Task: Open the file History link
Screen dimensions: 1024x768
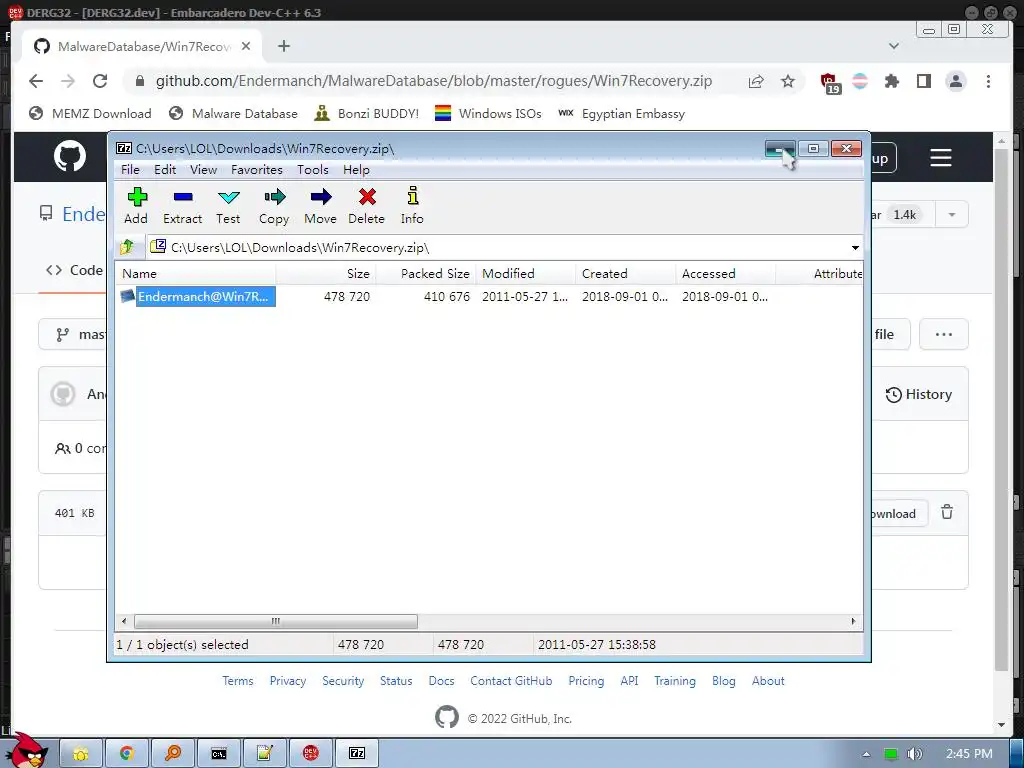Action: (x=918, y=394)
